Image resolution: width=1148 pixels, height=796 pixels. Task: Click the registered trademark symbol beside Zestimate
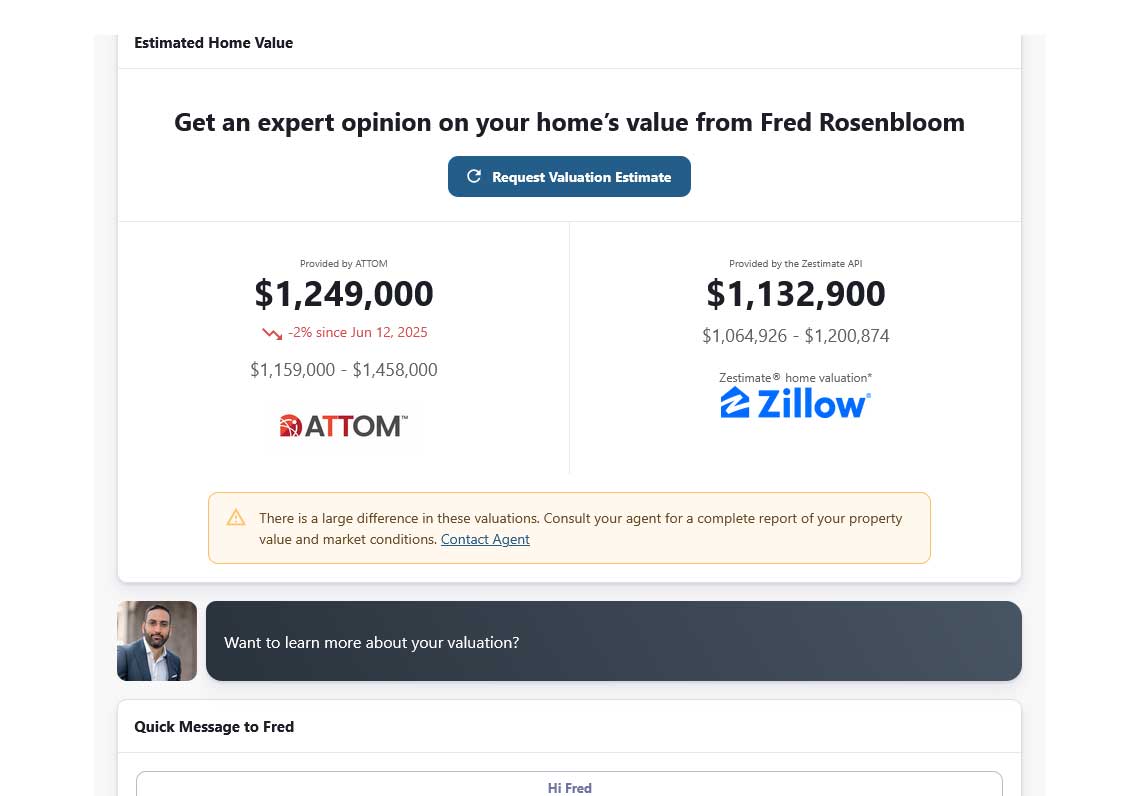(778, 377)
